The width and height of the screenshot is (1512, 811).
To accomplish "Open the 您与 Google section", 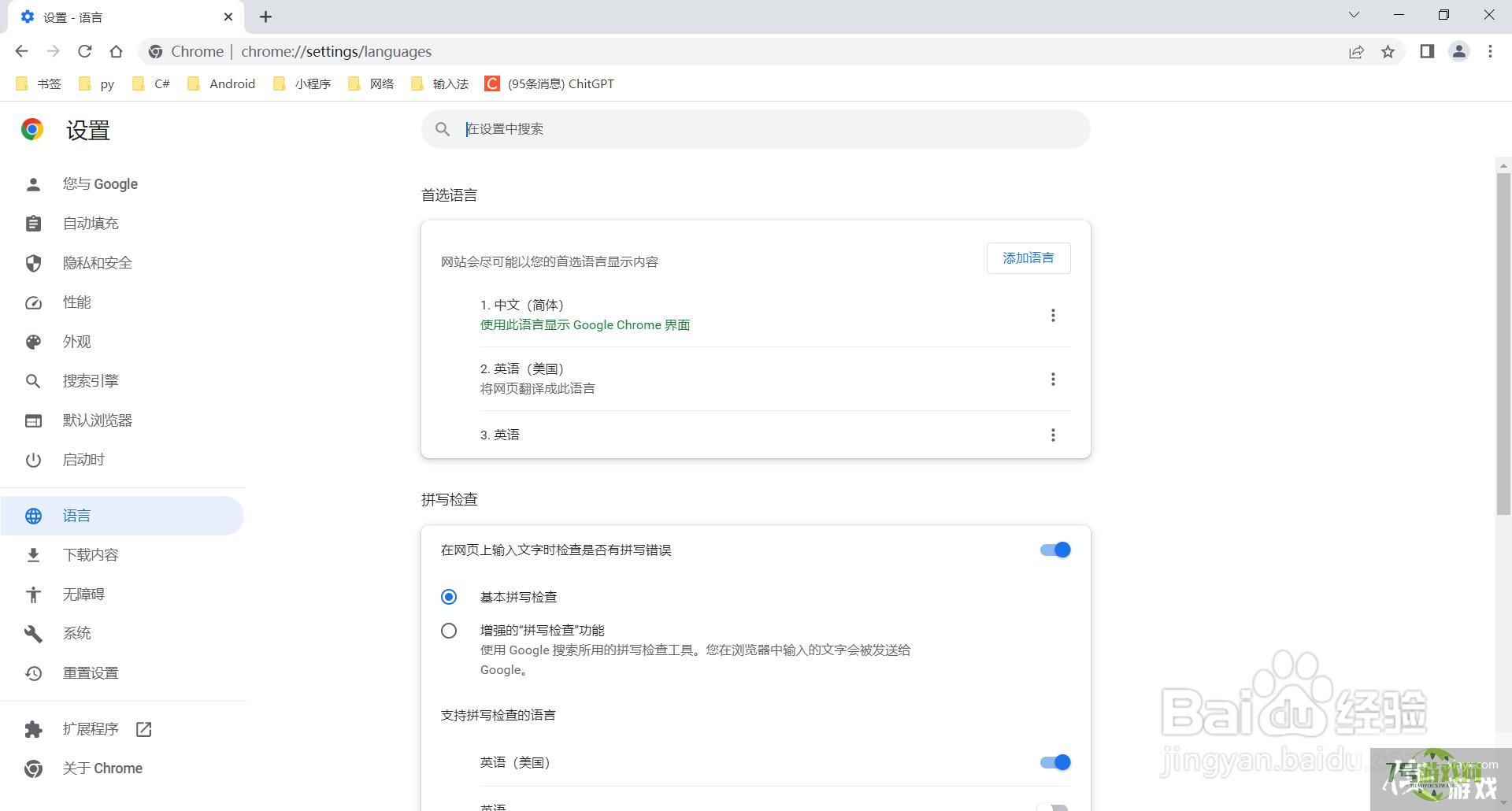I will (123, 184).
